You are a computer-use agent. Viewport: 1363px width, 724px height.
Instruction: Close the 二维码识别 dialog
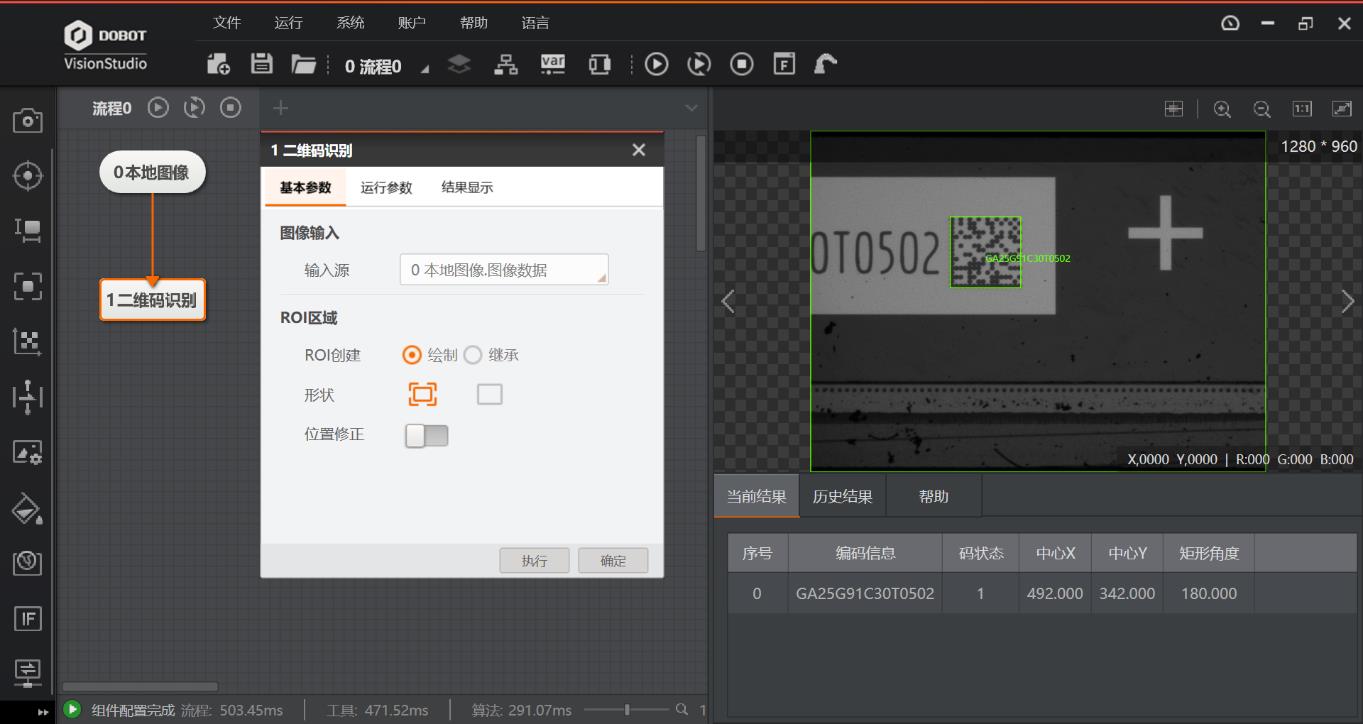[639, 150]
